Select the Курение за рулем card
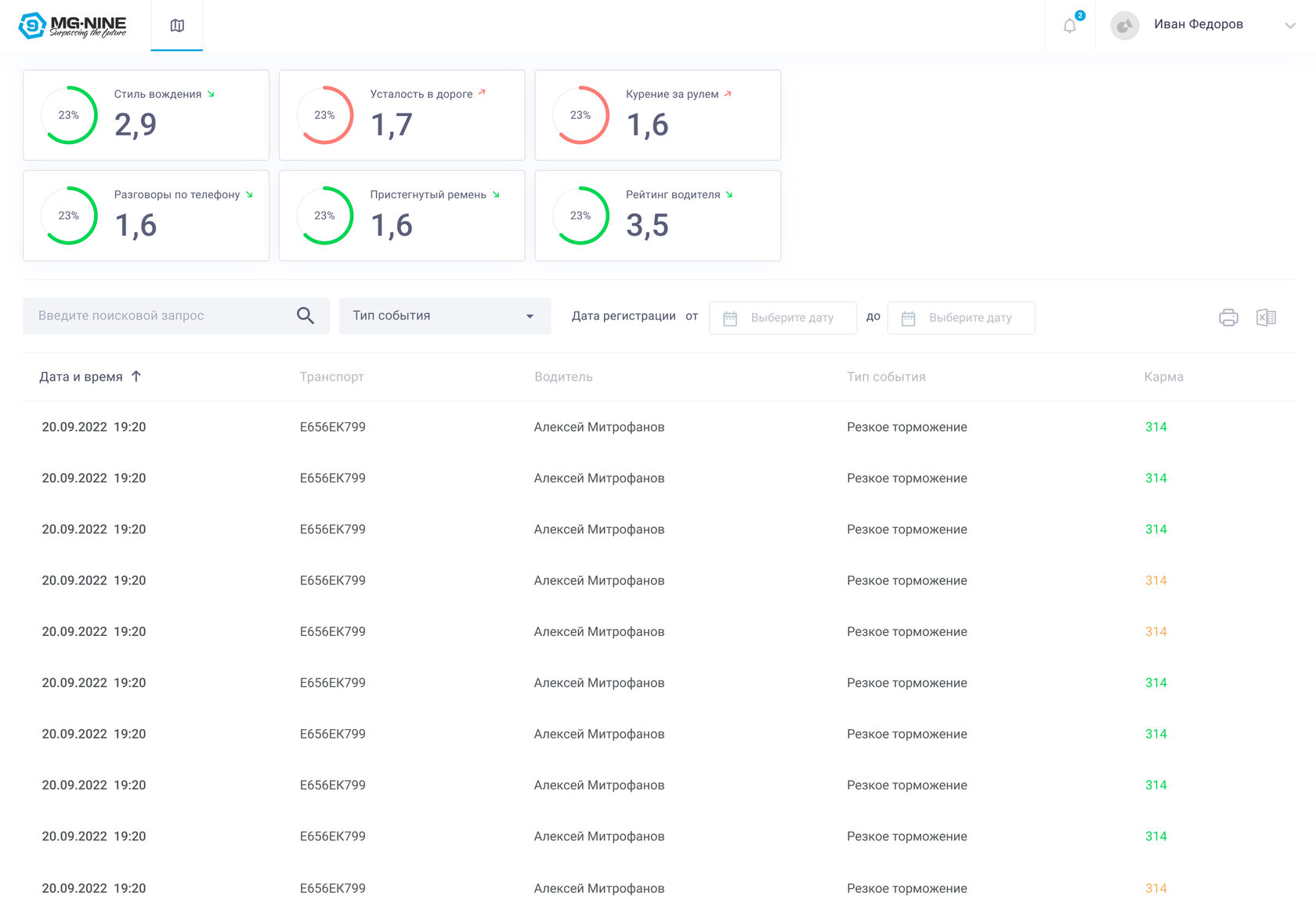Screen dimensions: 1316x921 click(x=657, y=115)
